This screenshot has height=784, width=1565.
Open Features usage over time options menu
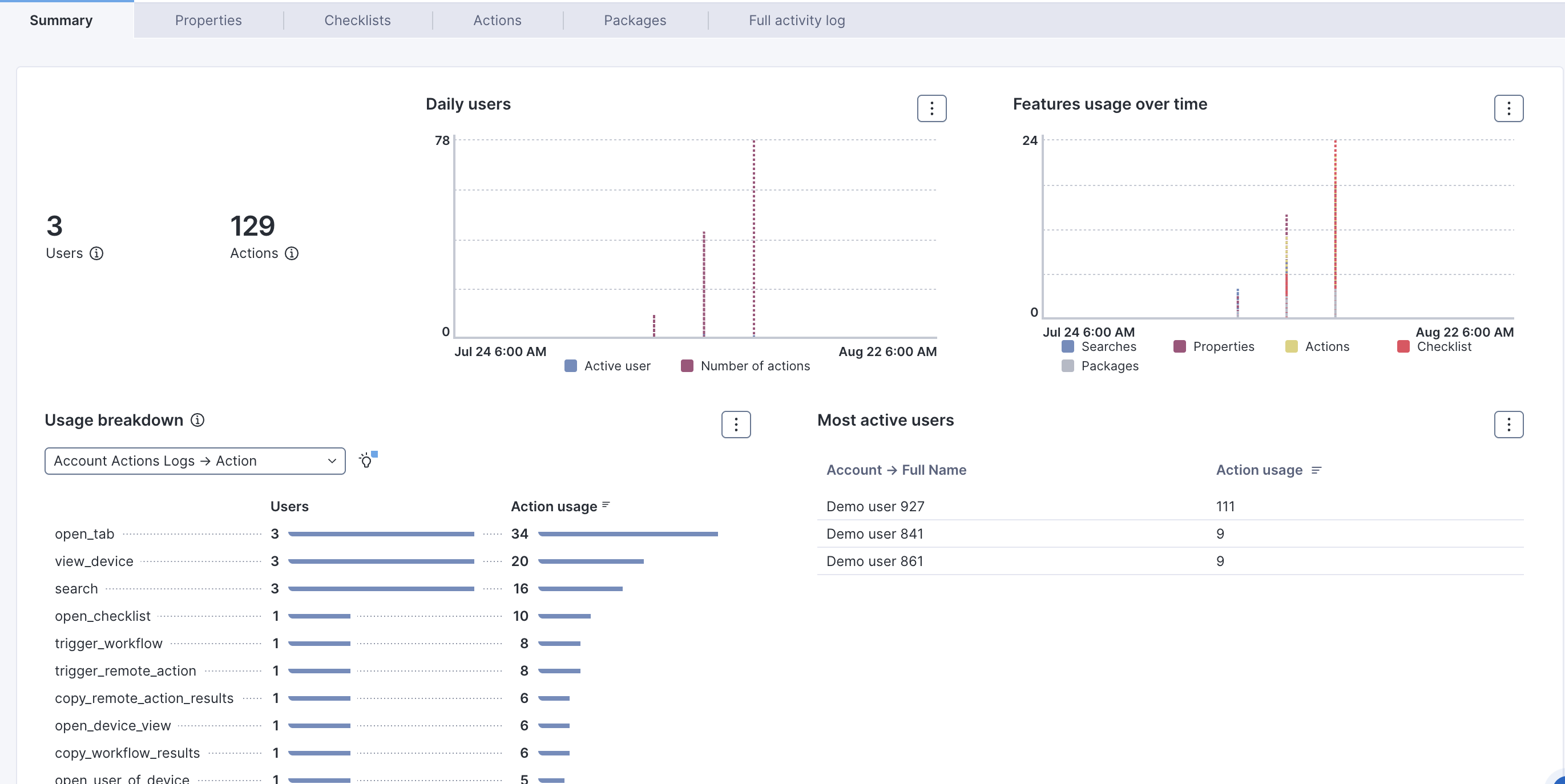pyautogui.click(x=1508, y=109)
